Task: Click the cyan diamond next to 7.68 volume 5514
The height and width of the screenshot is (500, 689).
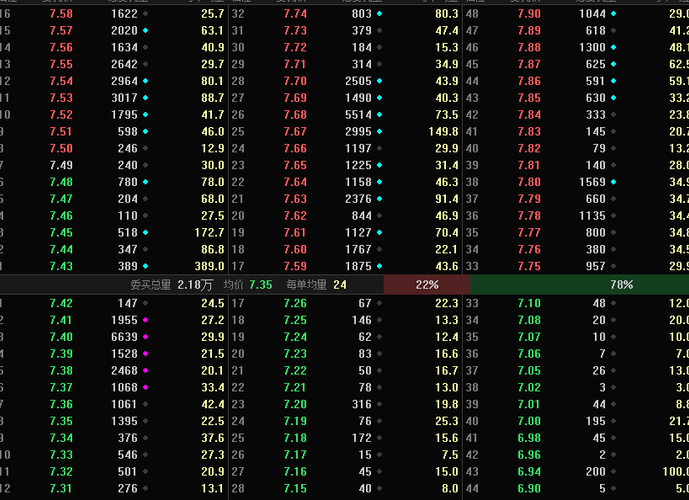Action: (x=379, y=115)
